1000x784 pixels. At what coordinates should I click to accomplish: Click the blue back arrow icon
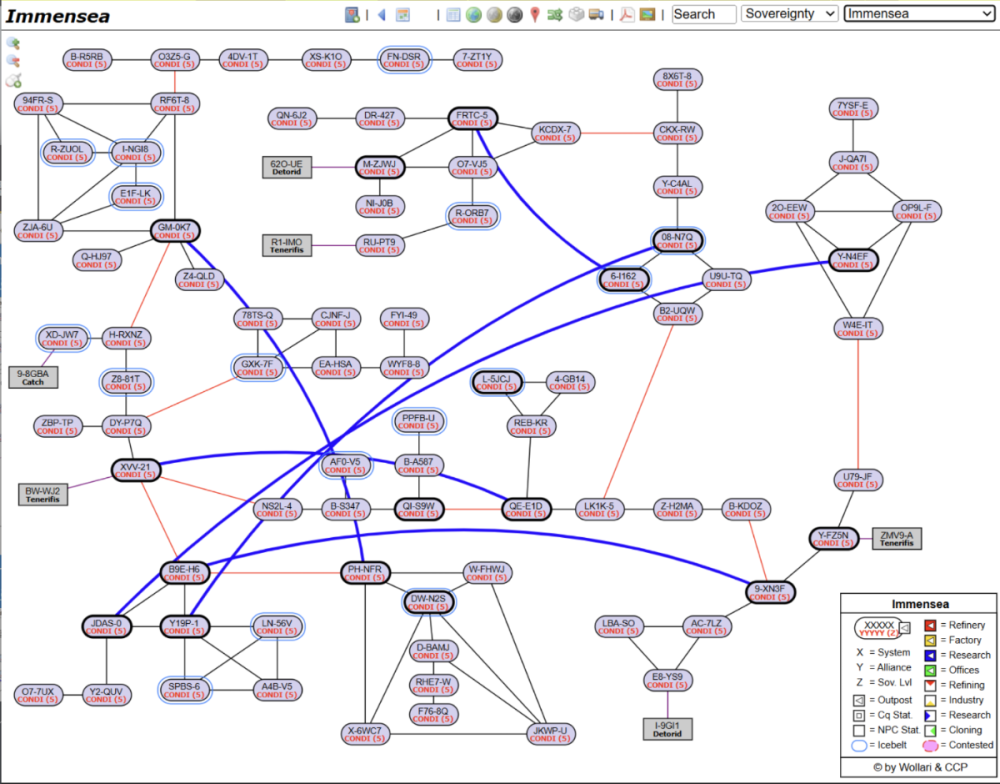pyautogui.click(x=380, y=14)
